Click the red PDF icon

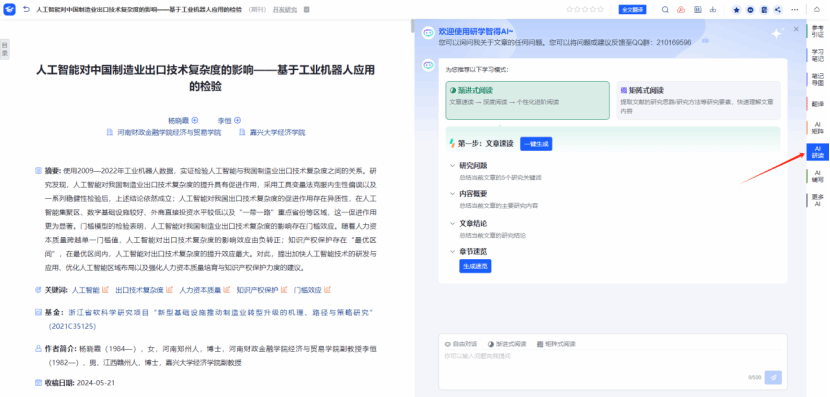pos(681,10)
